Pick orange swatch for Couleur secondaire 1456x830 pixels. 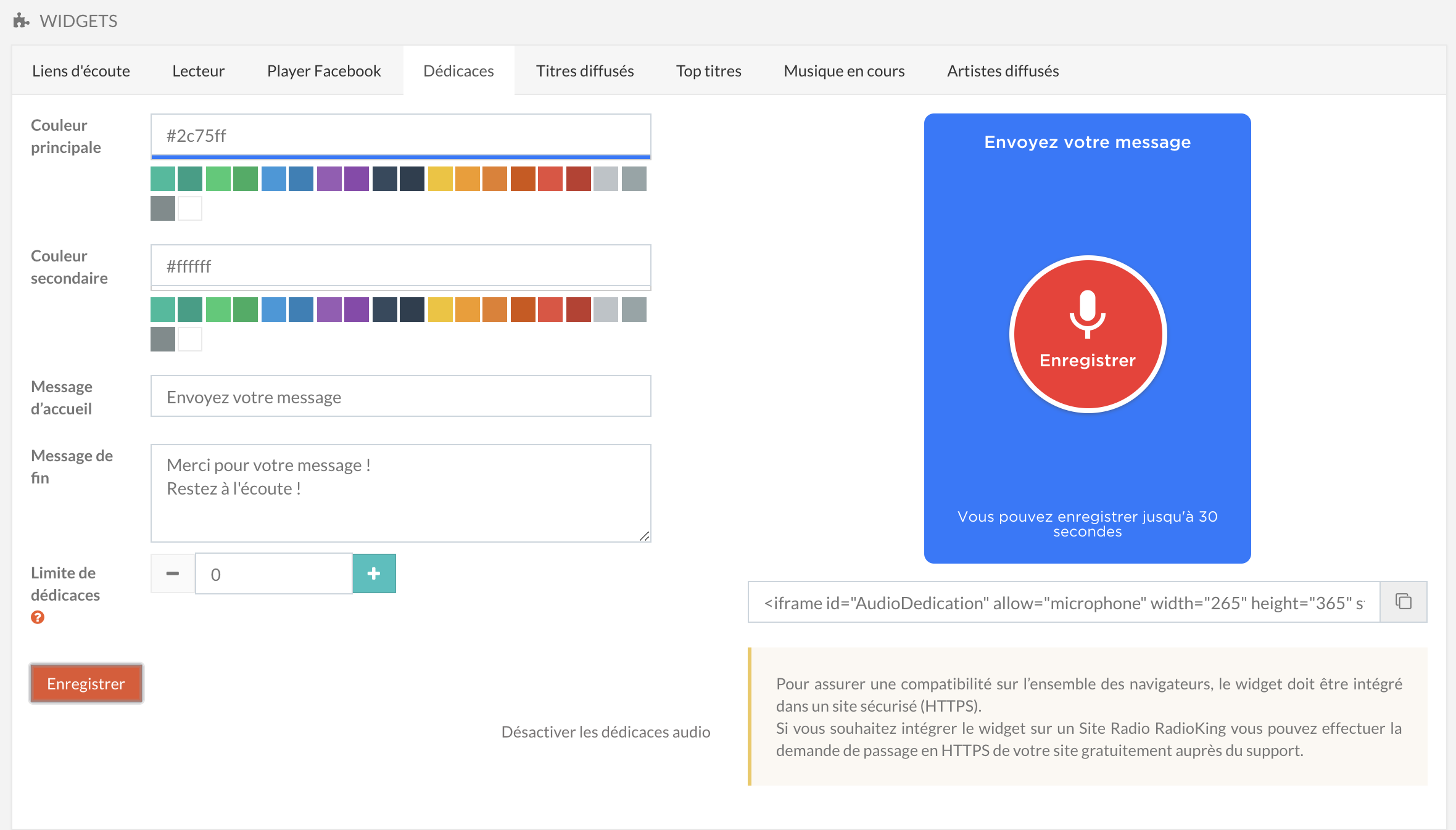click(x=468, y=310)
